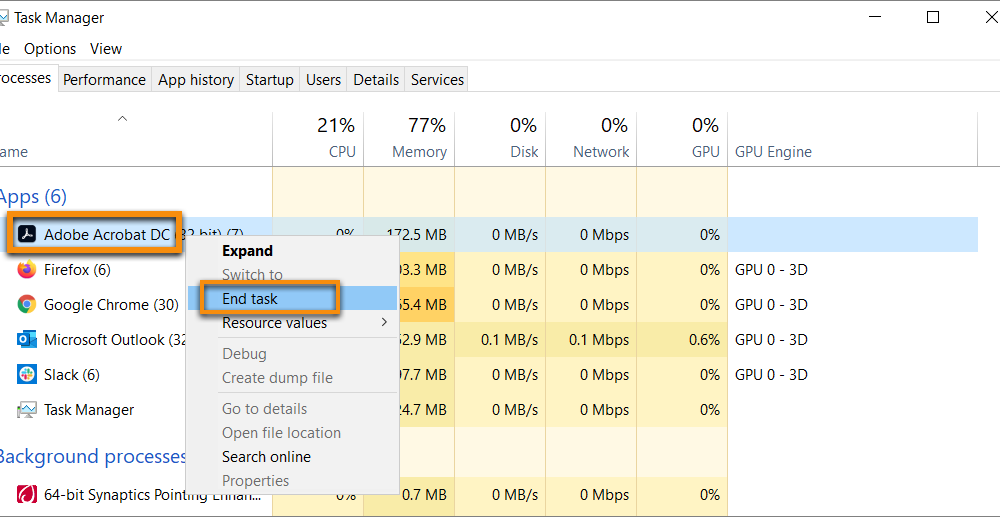This screenshot has height=517, width=1000.
Task: Click the Synaptics Pointing process icon
Action: [27, 494]
